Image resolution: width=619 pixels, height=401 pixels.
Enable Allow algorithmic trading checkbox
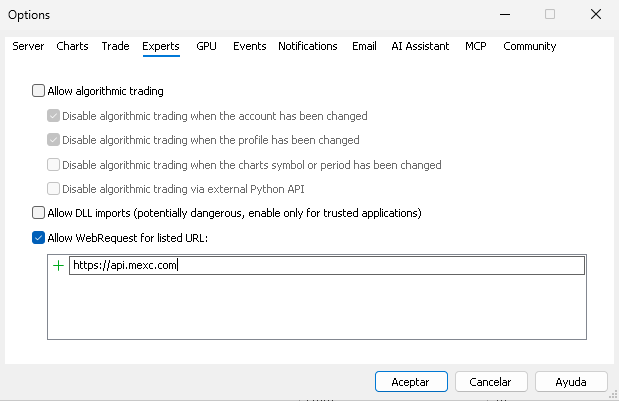coord(38,91)
